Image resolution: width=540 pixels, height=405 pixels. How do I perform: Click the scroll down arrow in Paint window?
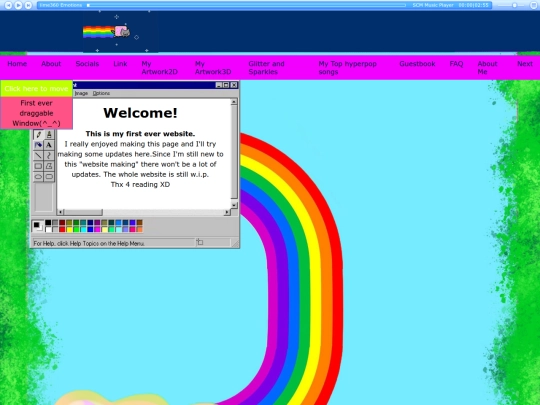pyautogui.click(x=234, y=205)
